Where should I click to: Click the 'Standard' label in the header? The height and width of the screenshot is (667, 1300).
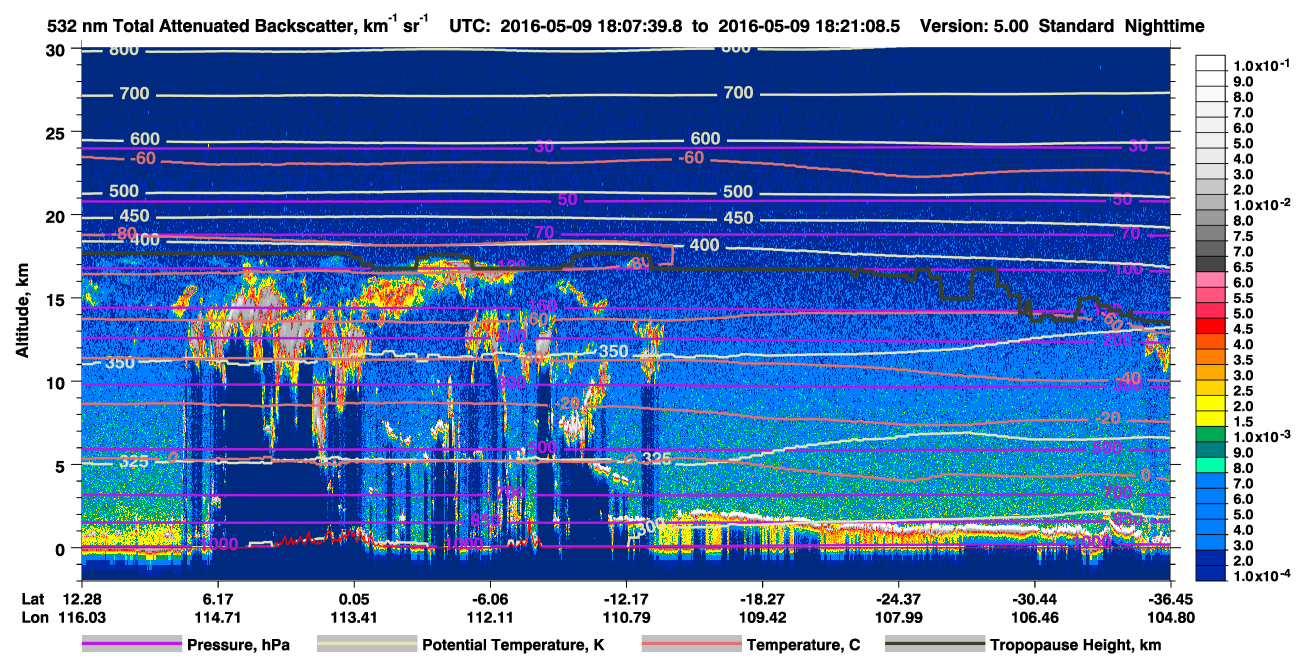[x=1077, y=26]
